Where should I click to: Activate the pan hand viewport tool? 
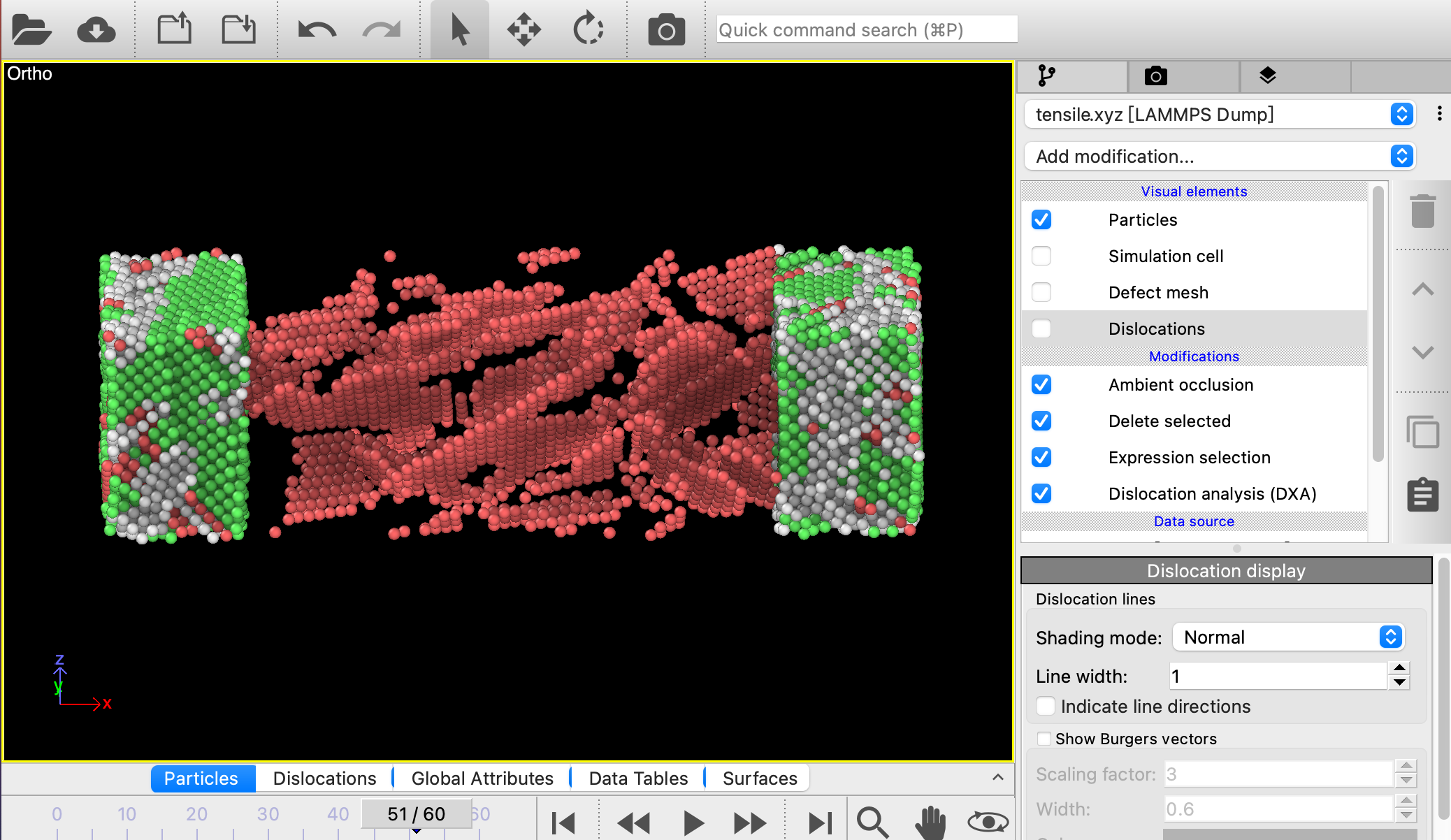click(x=930, y=822)
